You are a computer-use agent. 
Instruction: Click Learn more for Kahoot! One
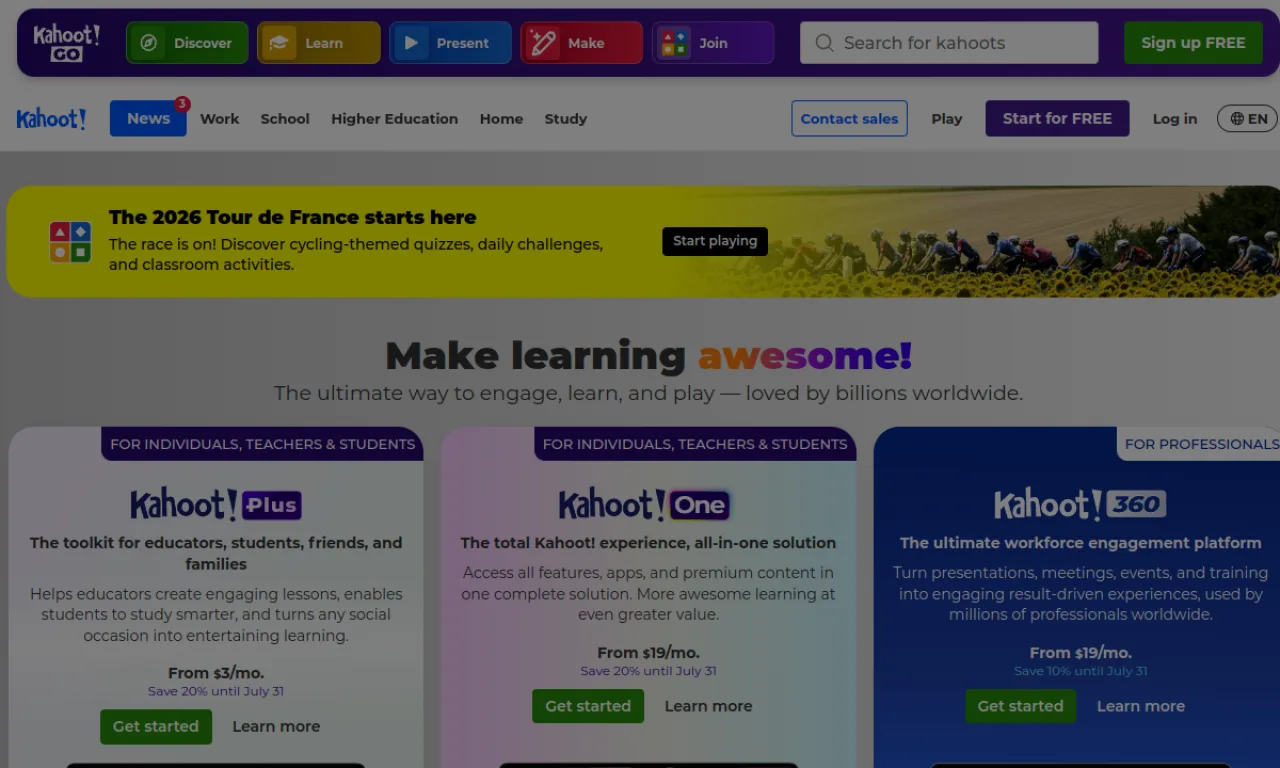[x=708, y=706]
